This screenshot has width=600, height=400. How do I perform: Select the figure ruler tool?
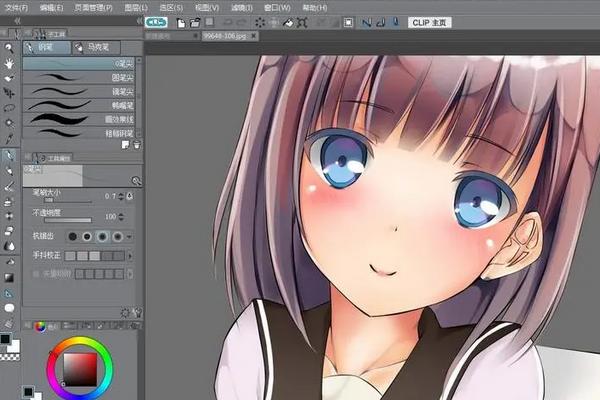(x=9, y=293)
